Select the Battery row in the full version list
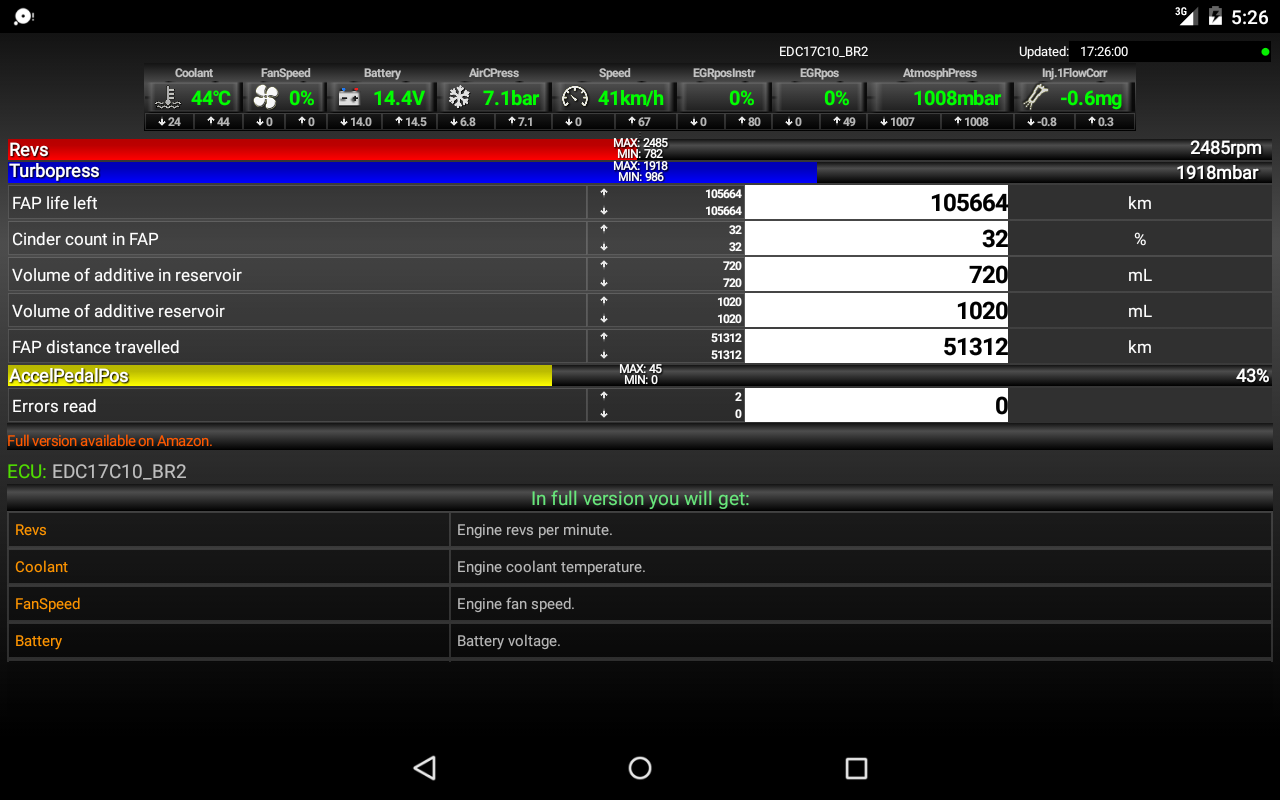The image size is (1280, 800). 640,641
